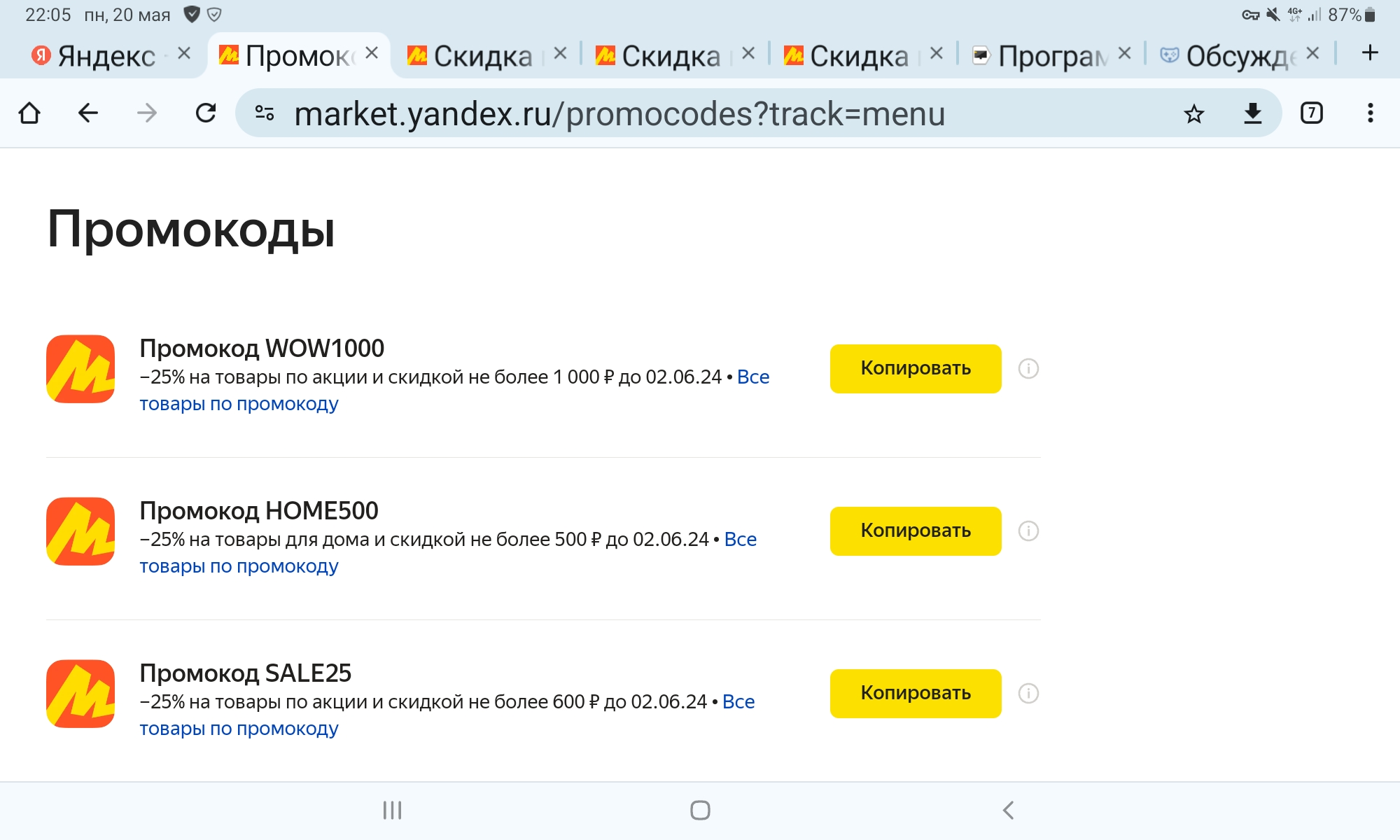The height and width of the screenshot is (840, 1400).
Task: Close the Обсуждение tab
Action: pyautogui.click(x=1312, y=53)
